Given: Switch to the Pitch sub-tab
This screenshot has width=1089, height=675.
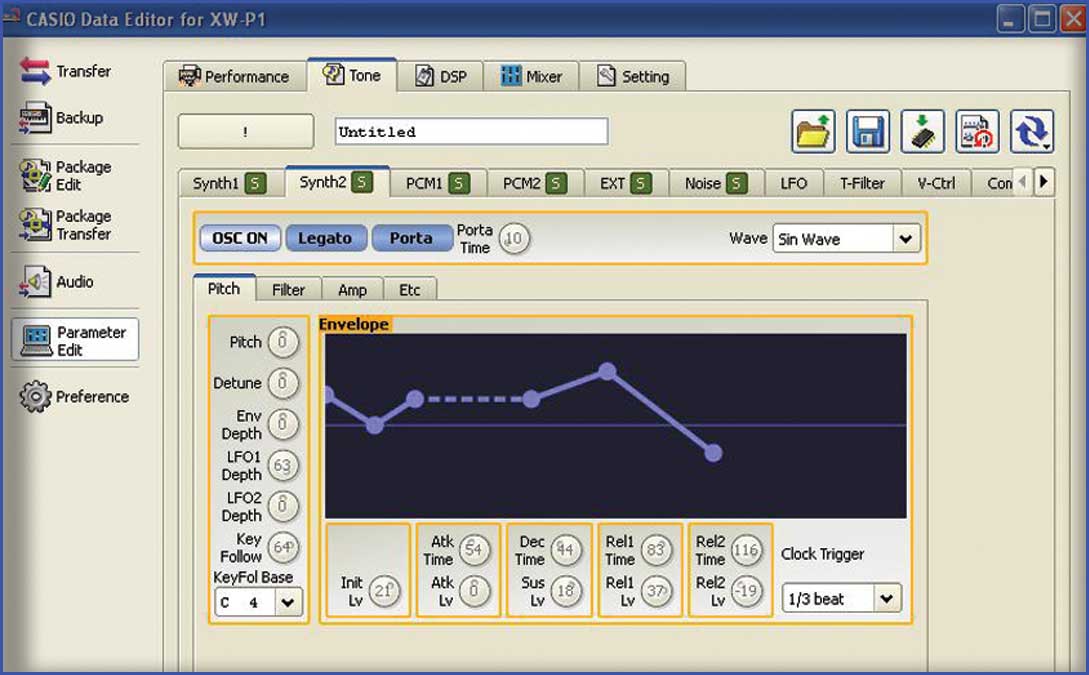Looking at the screenshot, I should pos(224,288).
